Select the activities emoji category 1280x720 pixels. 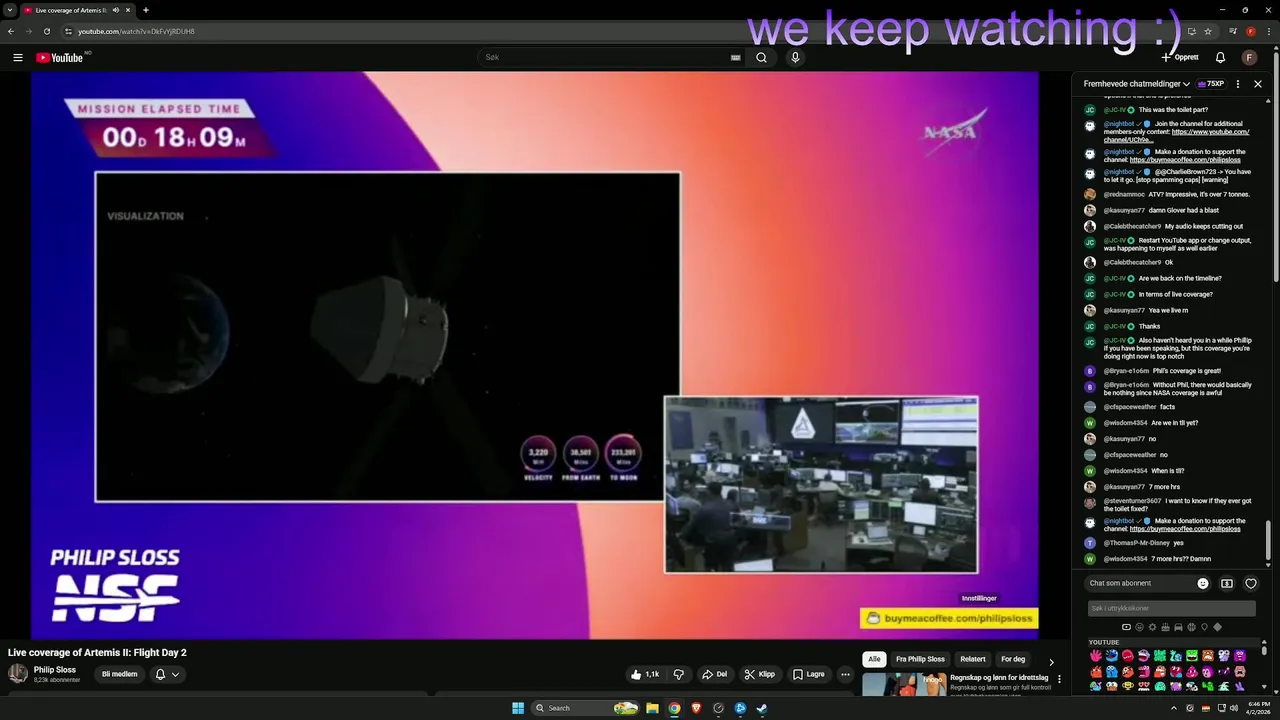(x=1191, y=627)
